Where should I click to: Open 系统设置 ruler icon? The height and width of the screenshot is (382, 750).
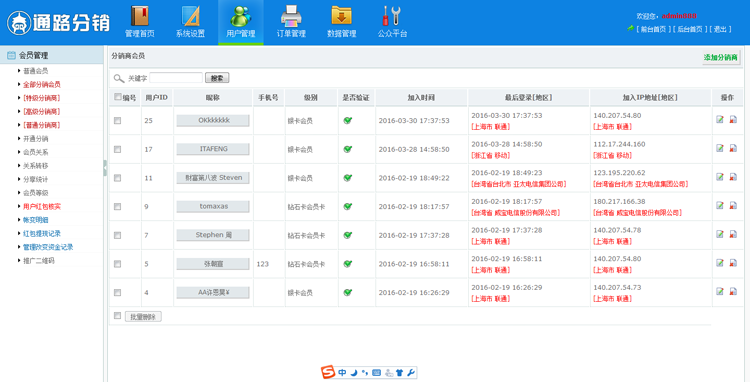click(x=190, y=16)
